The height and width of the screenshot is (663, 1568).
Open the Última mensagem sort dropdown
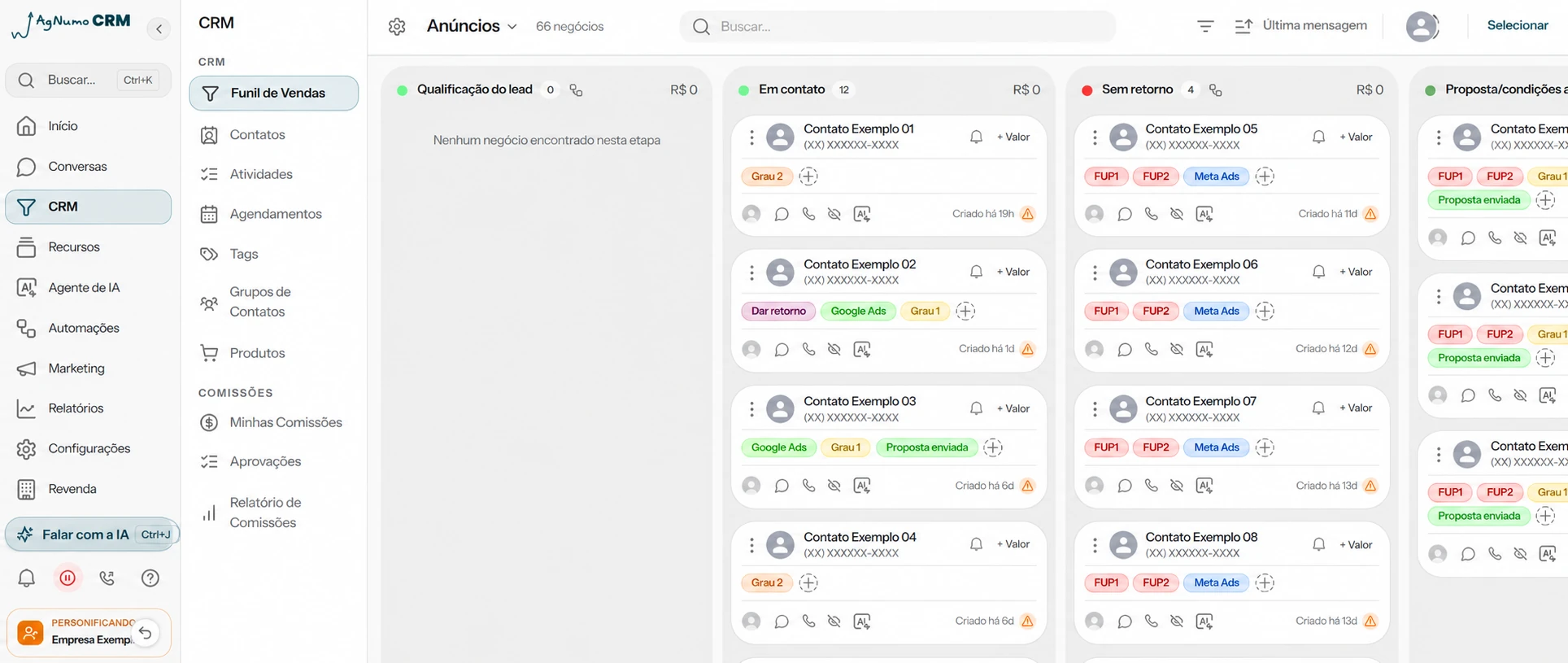[x=1300, y=26]
